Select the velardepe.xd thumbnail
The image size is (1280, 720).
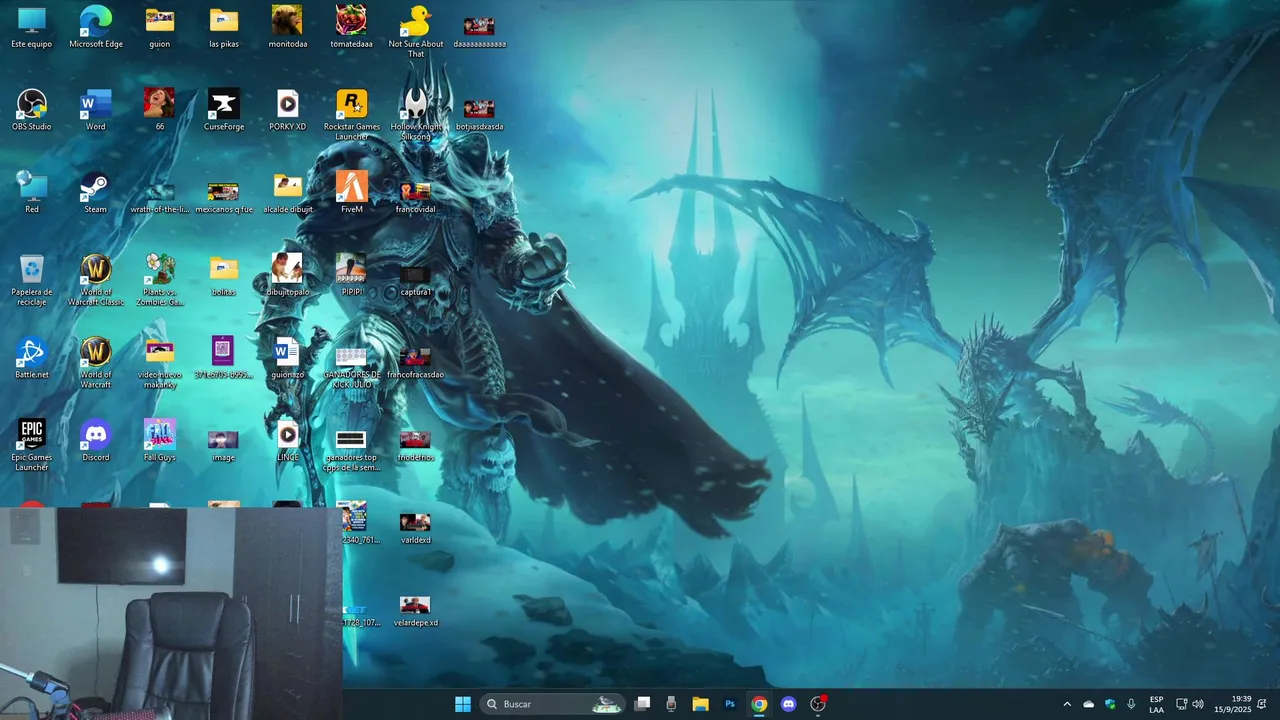point(416,610)
